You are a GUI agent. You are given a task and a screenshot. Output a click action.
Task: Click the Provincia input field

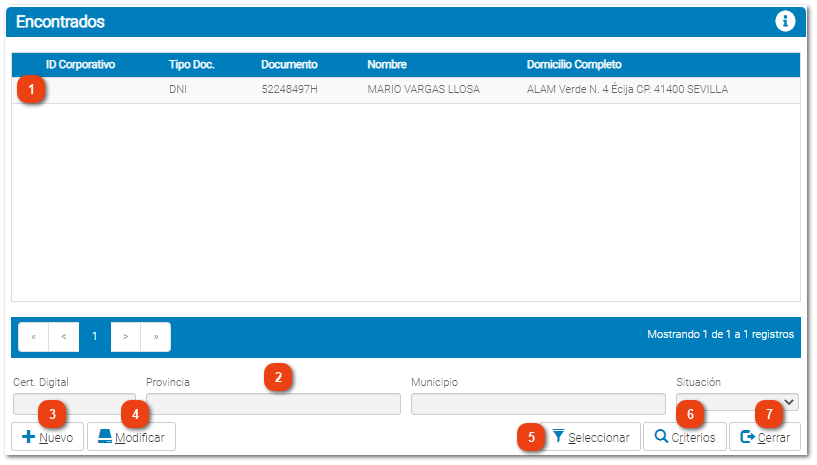[274, 404]
